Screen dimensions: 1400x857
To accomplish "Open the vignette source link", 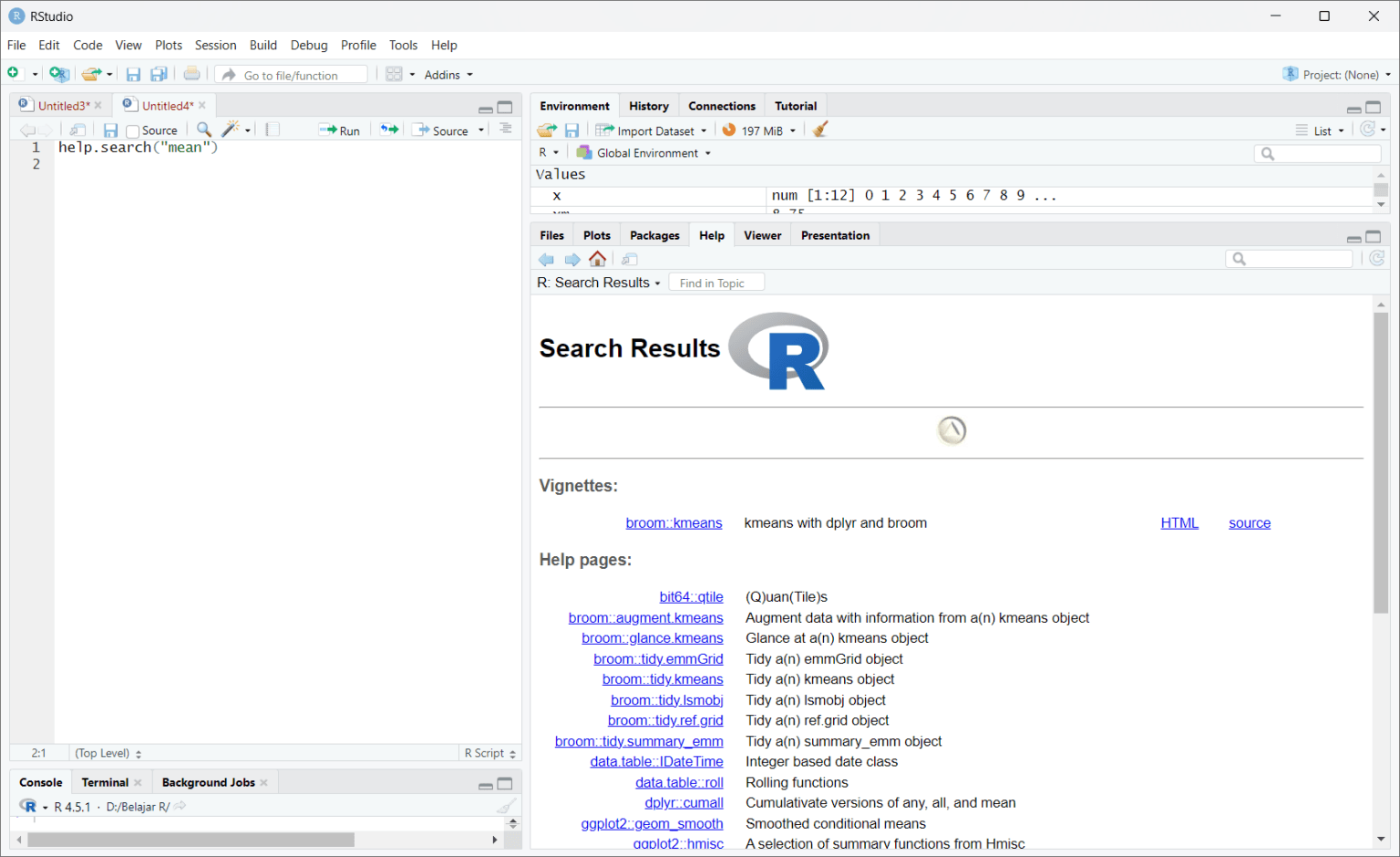I will (1250, 523).
